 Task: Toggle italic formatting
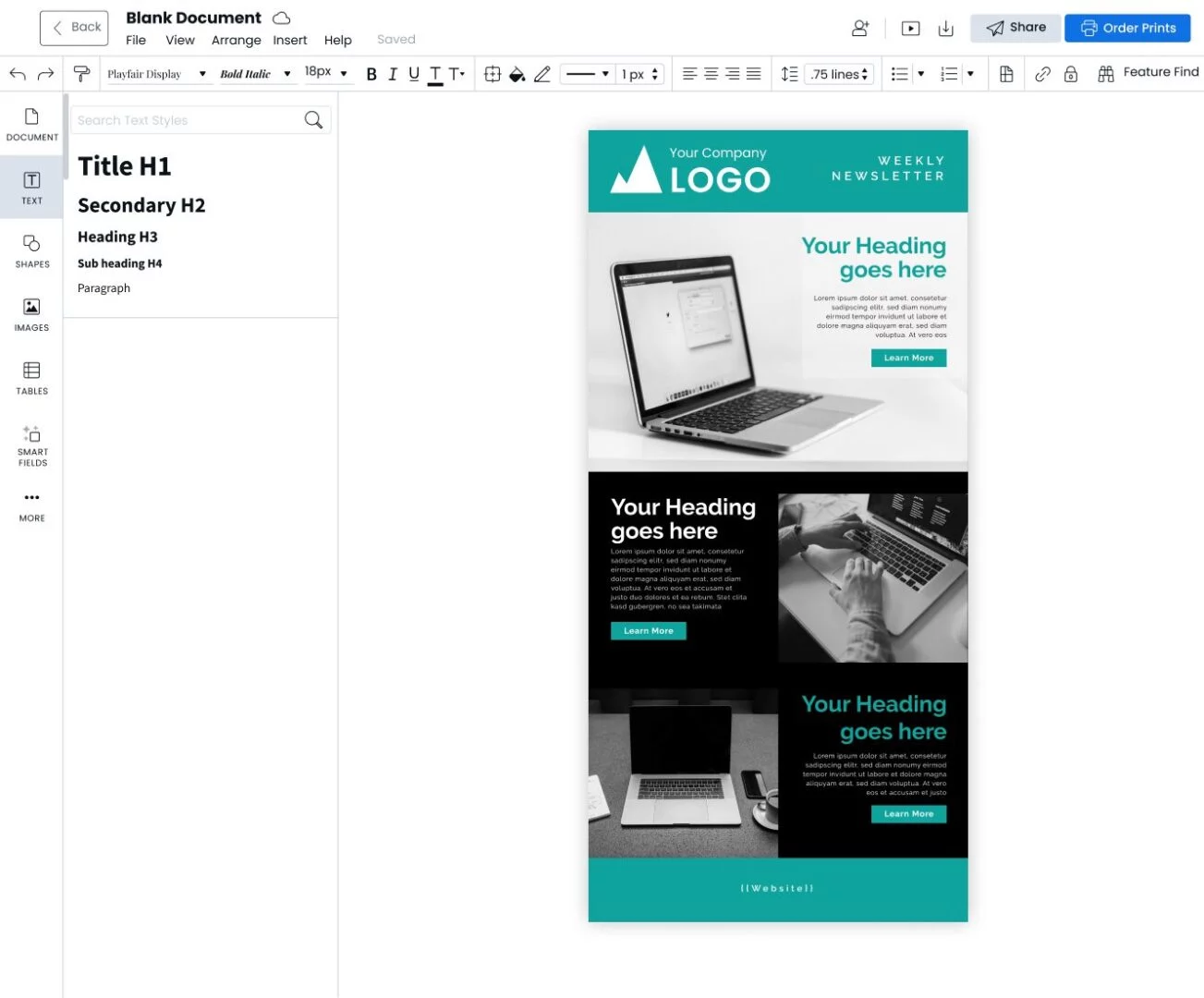click(393, 74)
